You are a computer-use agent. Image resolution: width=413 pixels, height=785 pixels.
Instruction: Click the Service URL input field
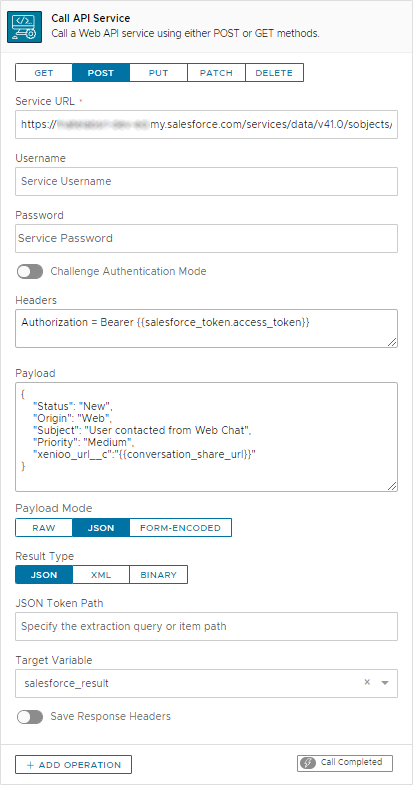[x=206, y=124]
